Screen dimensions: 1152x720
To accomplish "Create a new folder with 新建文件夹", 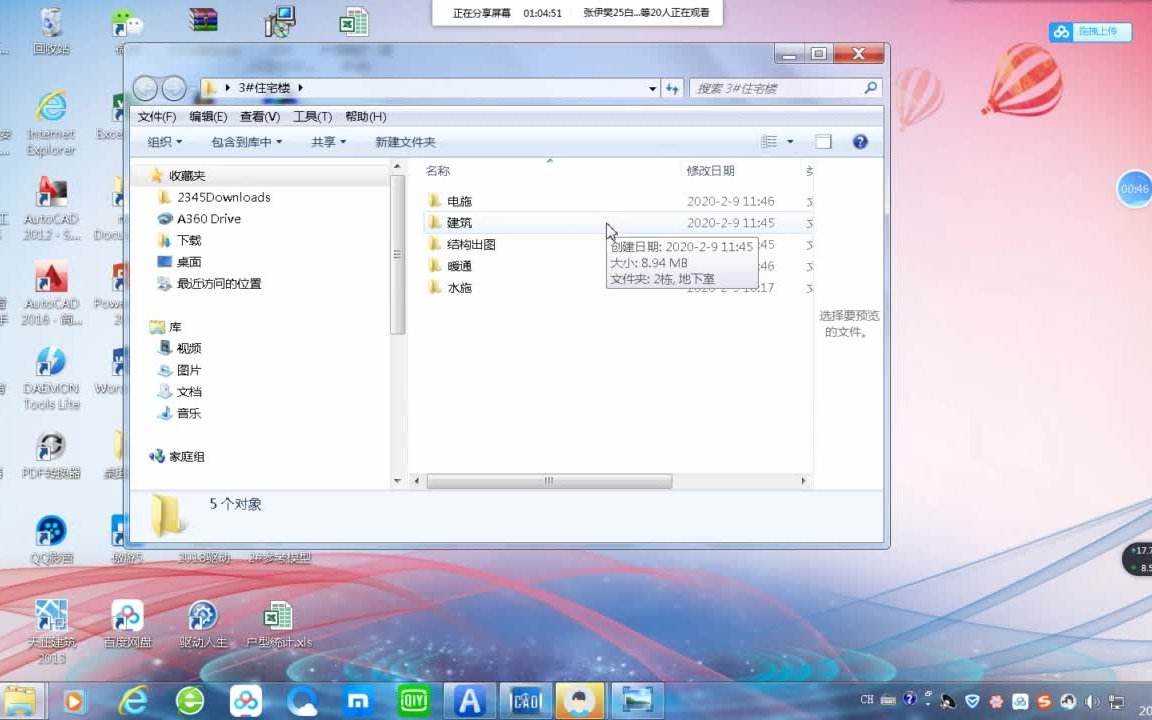I will pyautogui.click(x=403, y=141).
